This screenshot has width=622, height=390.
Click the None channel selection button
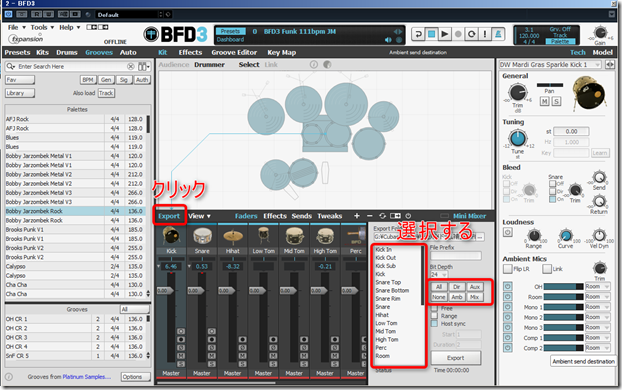pyautogui.click(x=439, y=297)
